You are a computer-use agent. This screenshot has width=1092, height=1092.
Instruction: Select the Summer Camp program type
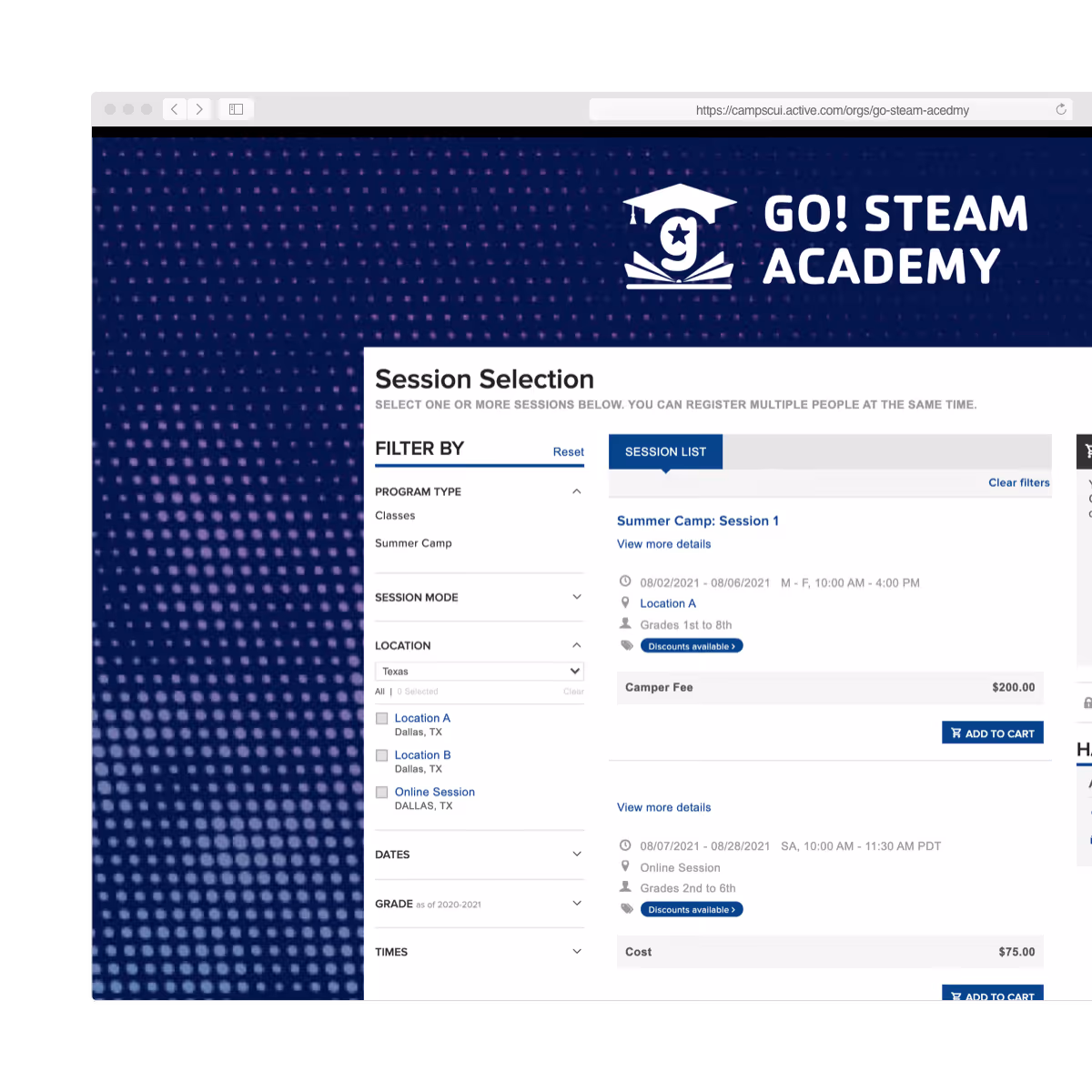click(413, 542)
